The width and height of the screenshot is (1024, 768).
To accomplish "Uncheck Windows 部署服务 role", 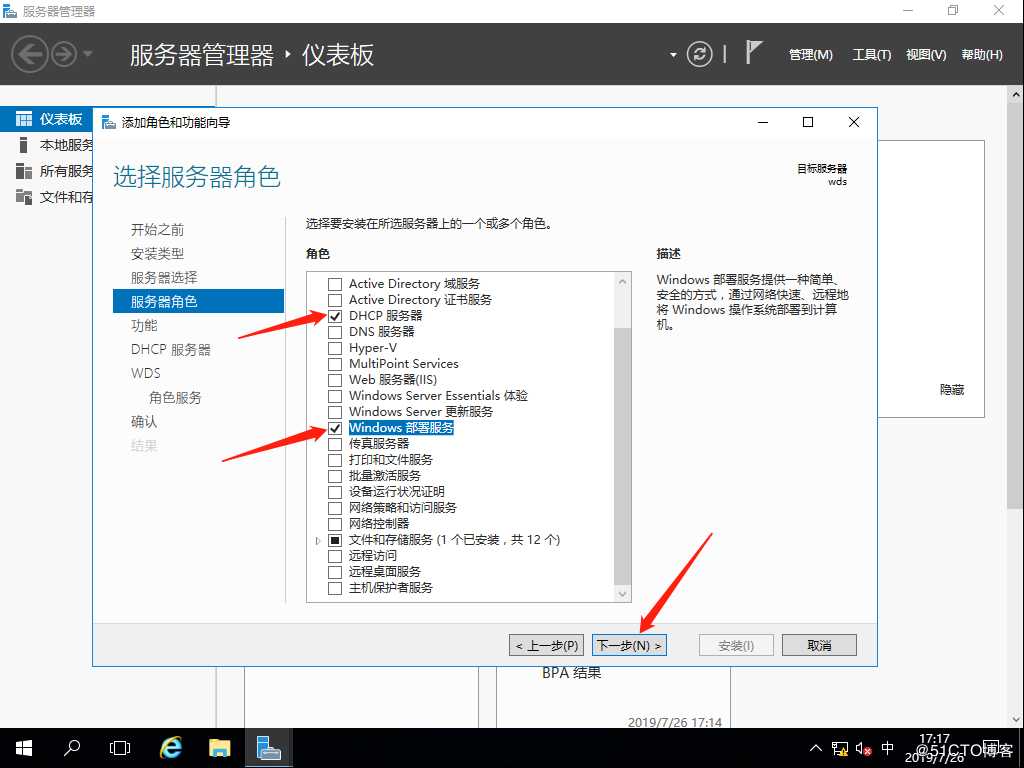I will pyautogui.click(x=335, y=428).
